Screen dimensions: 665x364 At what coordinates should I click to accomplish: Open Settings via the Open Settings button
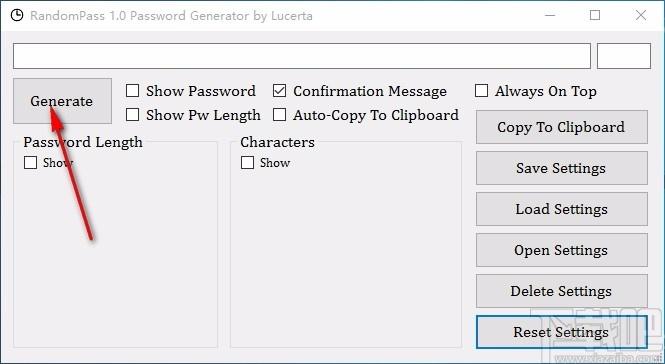(562, 250)
